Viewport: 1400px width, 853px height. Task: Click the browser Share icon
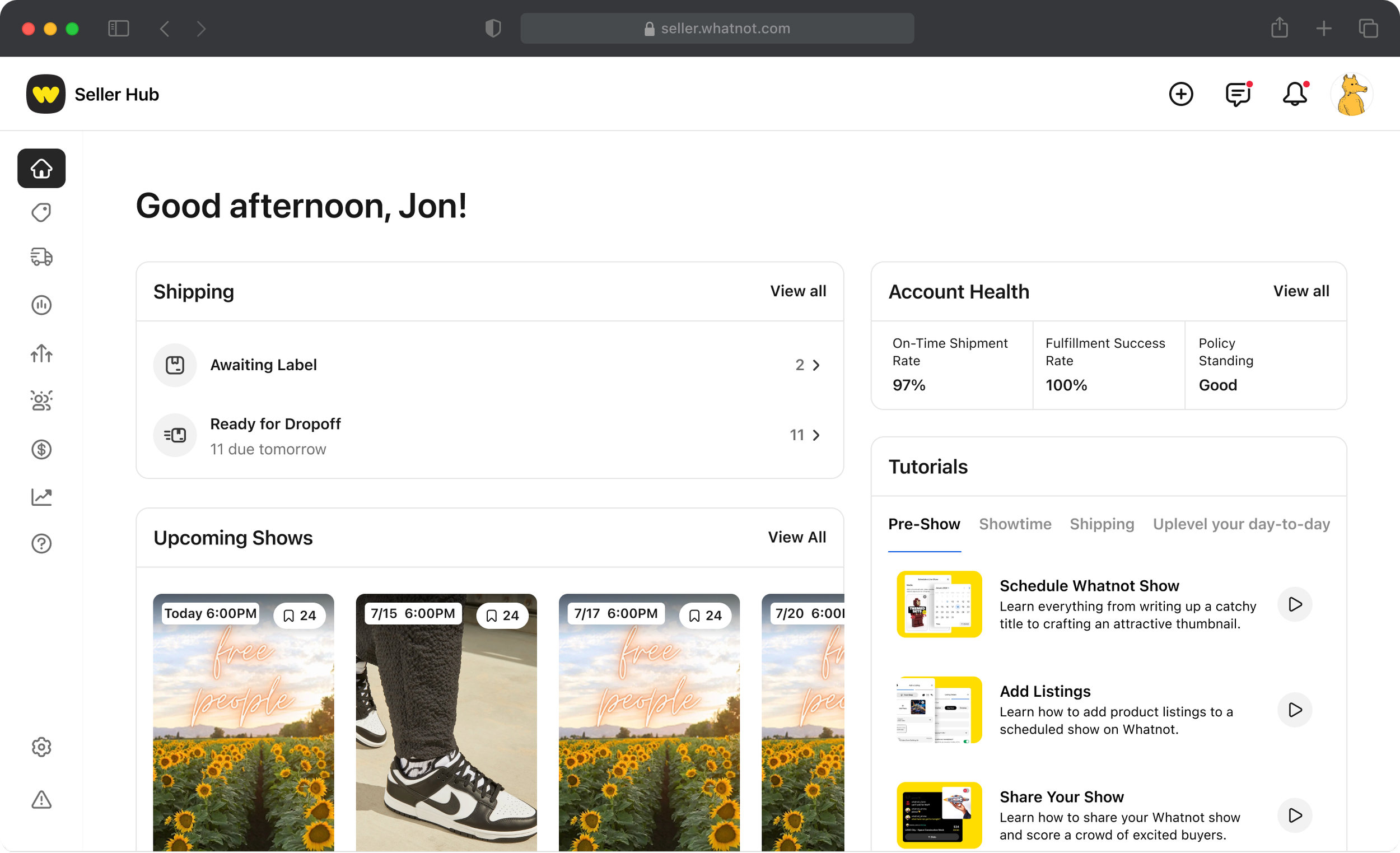point(1279,27)
